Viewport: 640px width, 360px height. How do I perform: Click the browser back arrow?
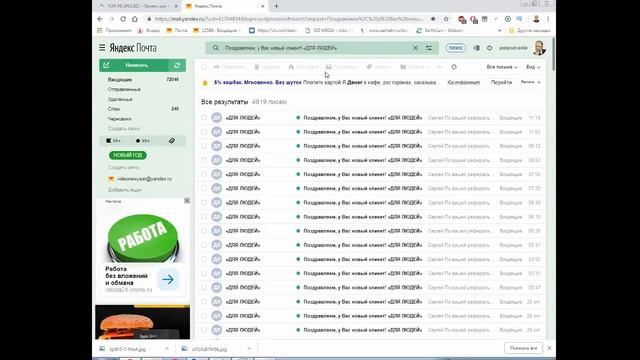pyautogui.click(x=100, y=19)
